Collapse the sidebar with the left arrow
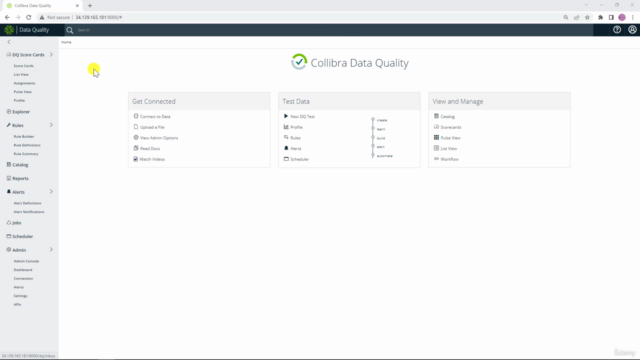 coord(9,42)
